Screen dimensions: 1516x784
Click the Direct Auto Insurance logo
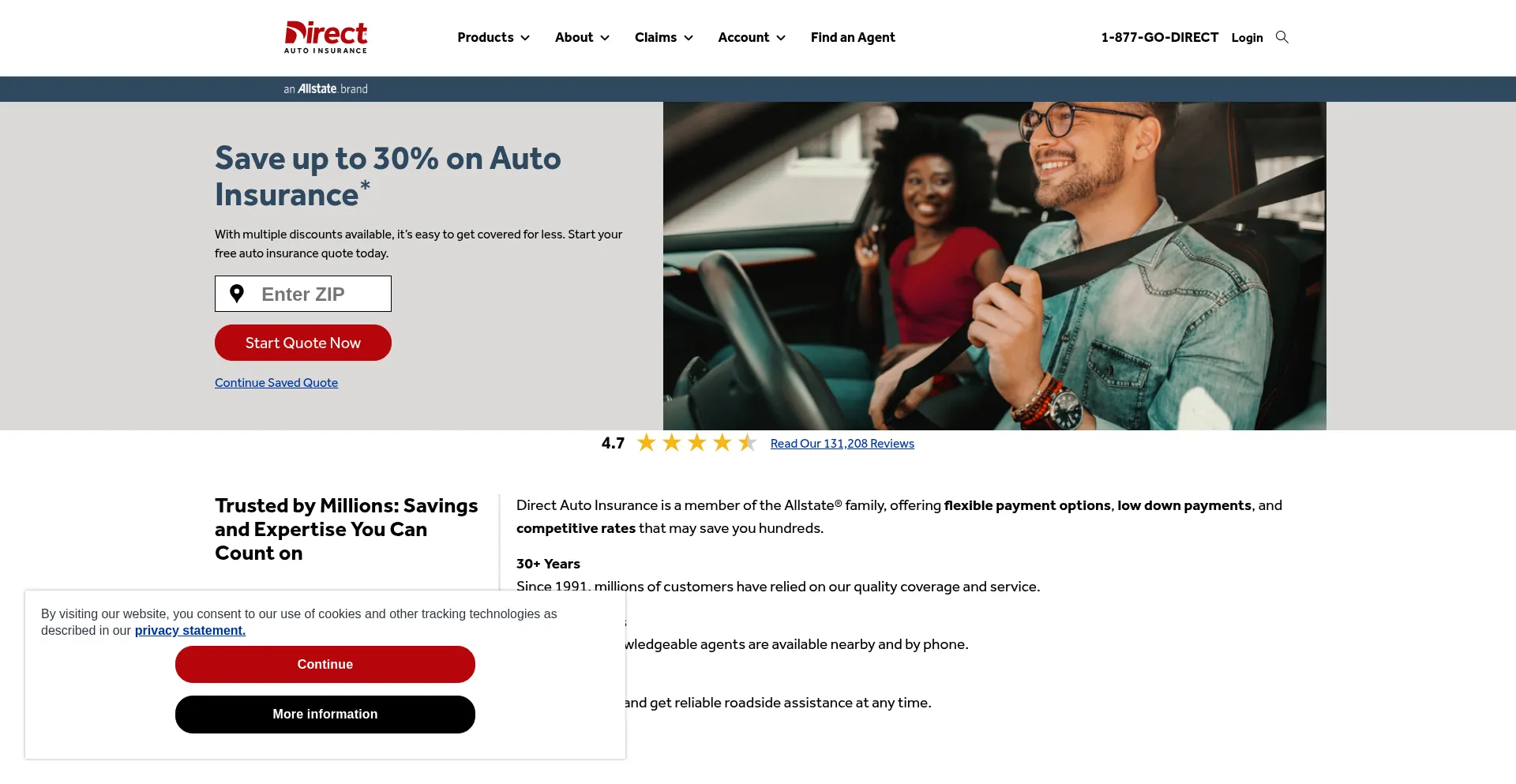click(x=325, y=37)
